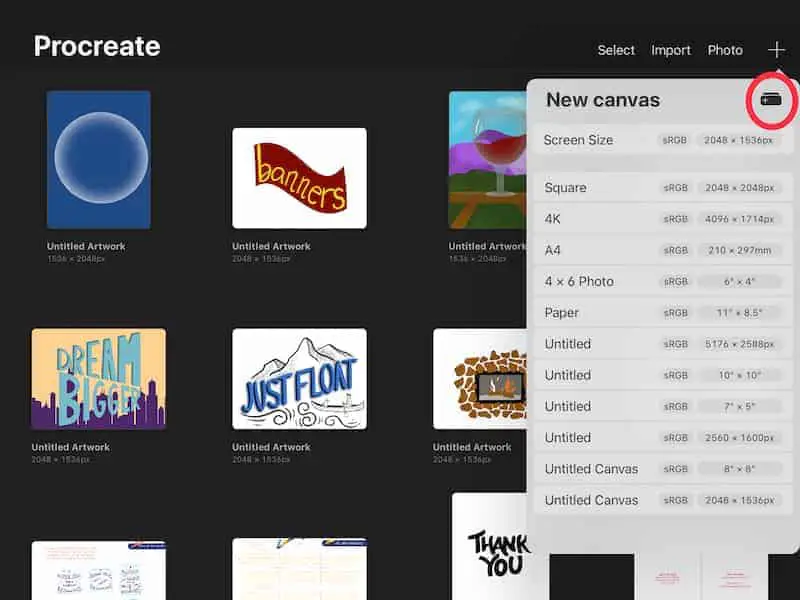800x600 pixels.
Task: Click the Procreate gallery title
Action: (x=97, y=46)
